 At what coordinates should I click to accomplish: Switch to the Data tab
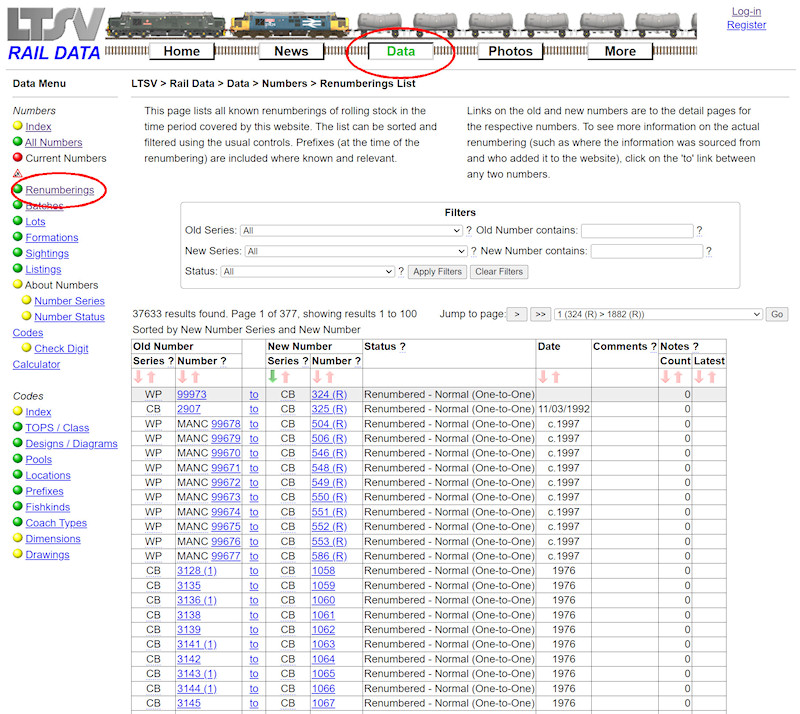[x=399, y=50]
